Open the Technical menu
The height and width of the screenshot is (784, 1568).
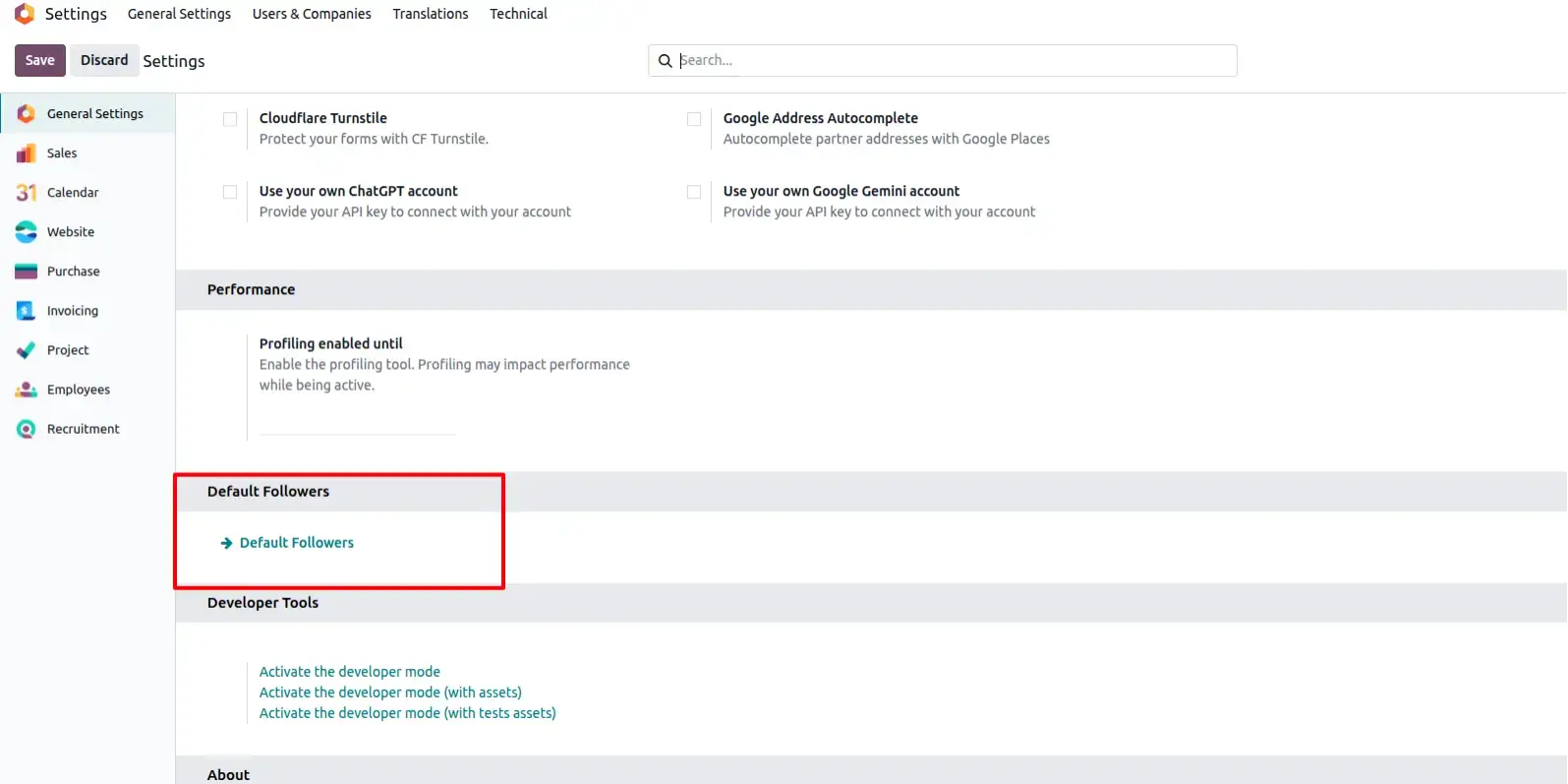click(x=518, y=14)
